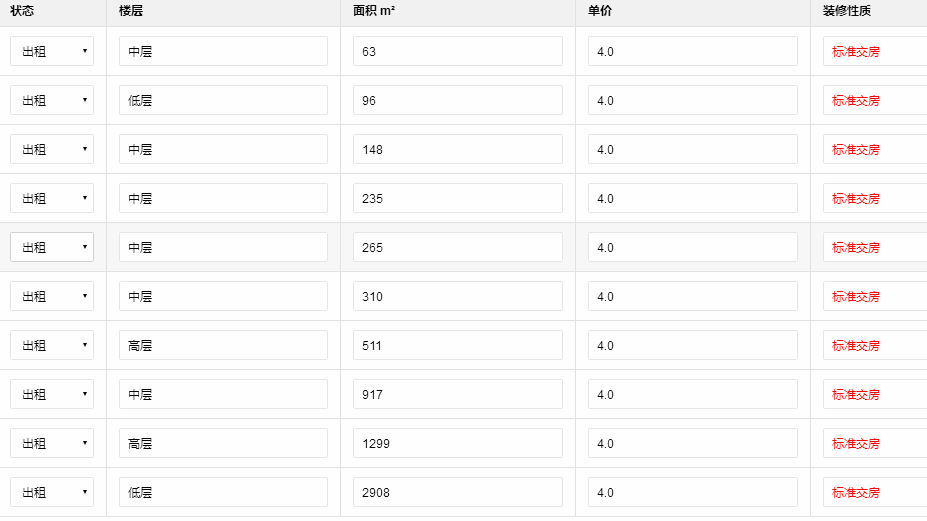Click the 楼层 column header
927x521 pixels.
129,10
